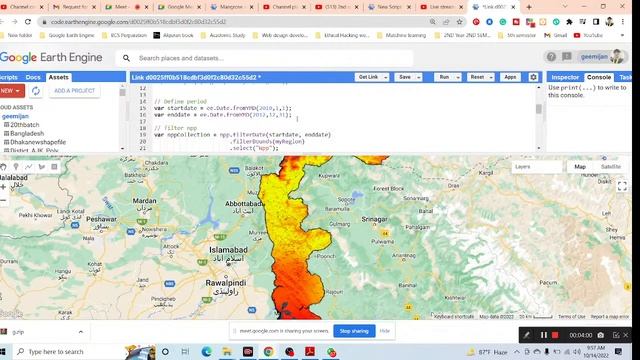Open Windows Task View button
This screenshot has height=360, width=640.
coord(185,351)
